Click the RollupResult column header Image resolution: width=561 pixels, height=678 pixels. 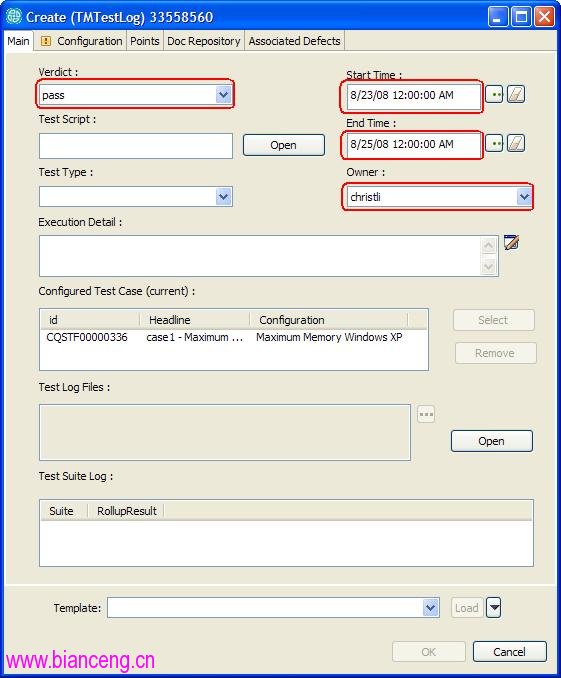[126, 511]
